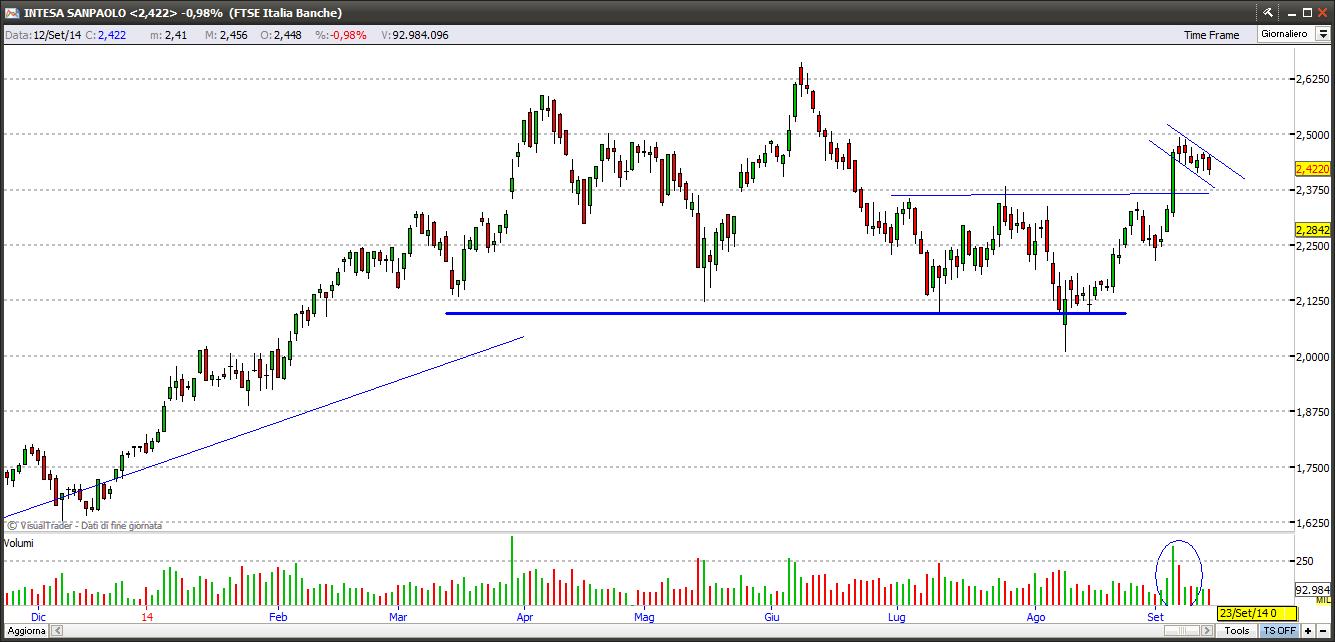Click the Apr month axis label
Viewport: 1335px width, 642px height.
(526, 617)
